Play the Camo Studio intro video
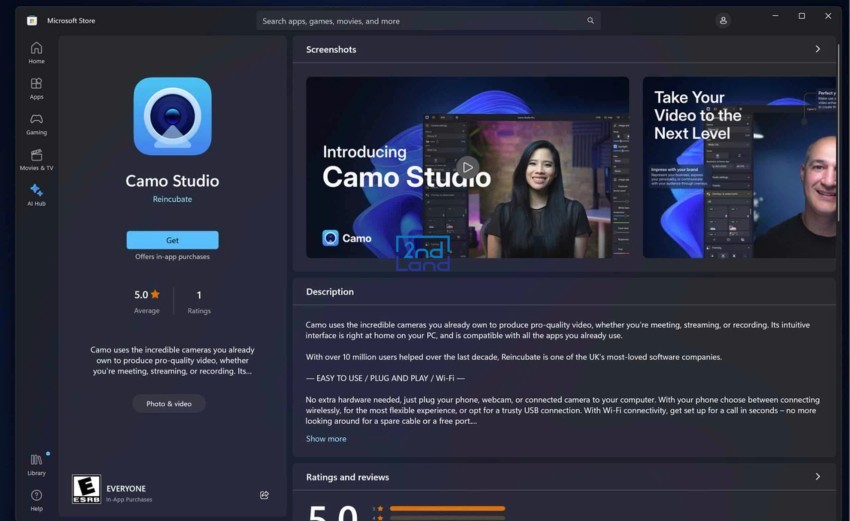The image size is (850, 521). 467,167
